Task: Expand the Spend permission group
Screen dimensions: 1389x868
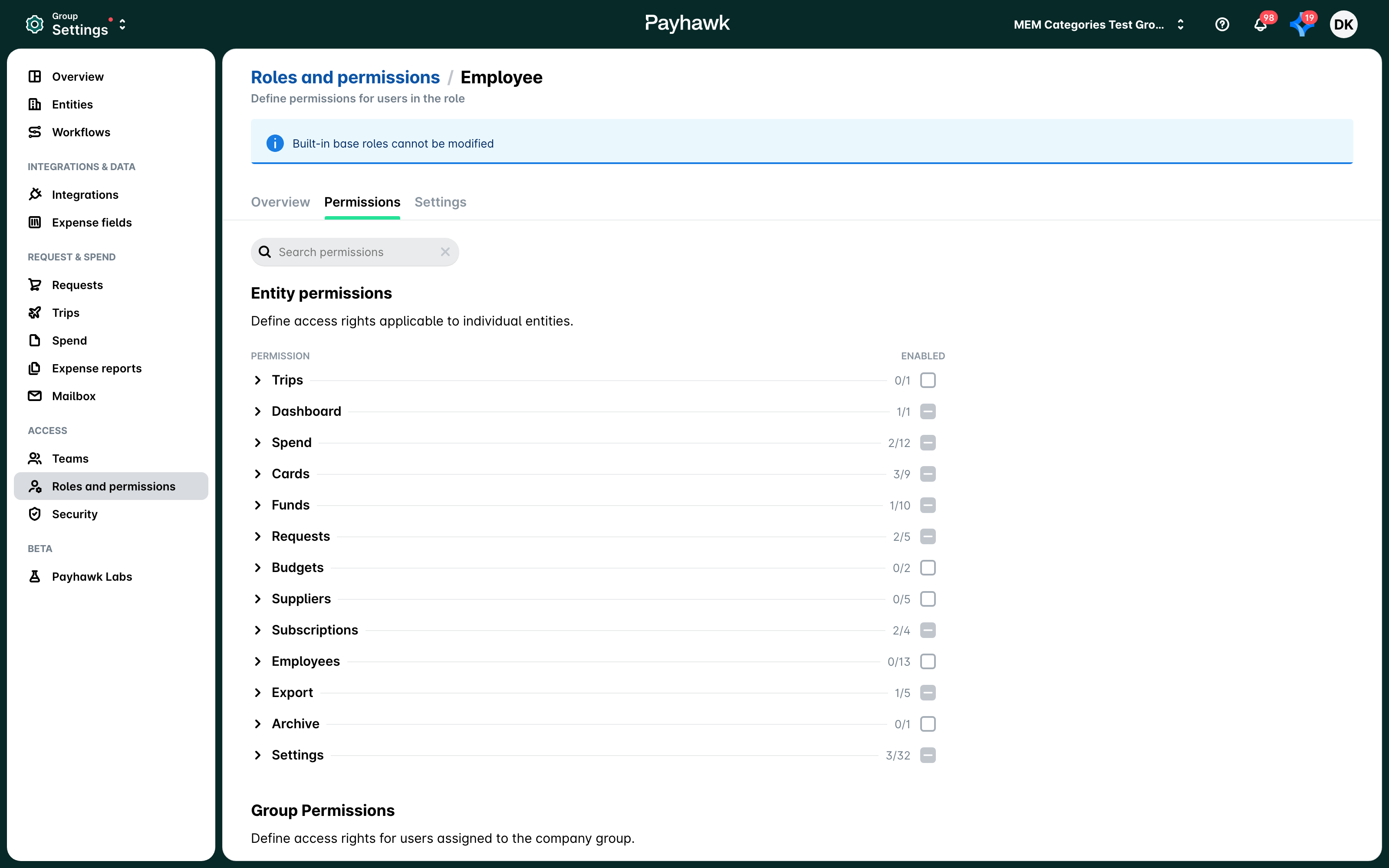Action: (258, 443)
